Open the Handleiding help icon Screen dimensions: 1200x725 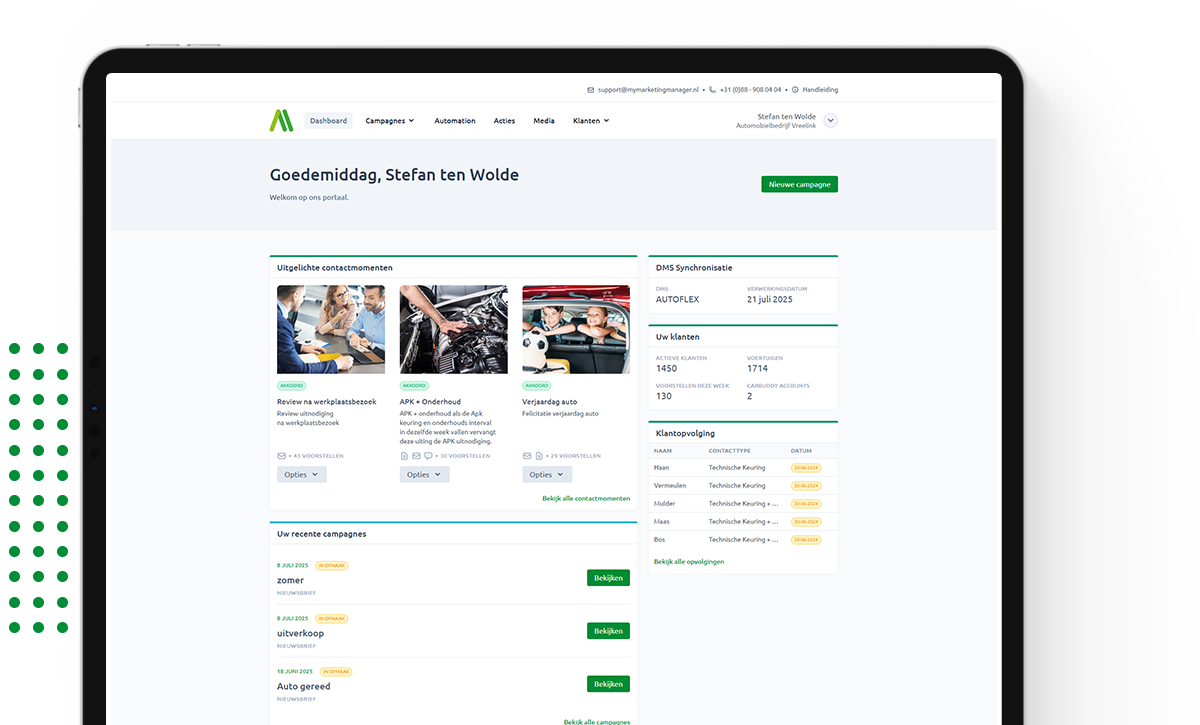pyautogui.click(x=794, y=89)
